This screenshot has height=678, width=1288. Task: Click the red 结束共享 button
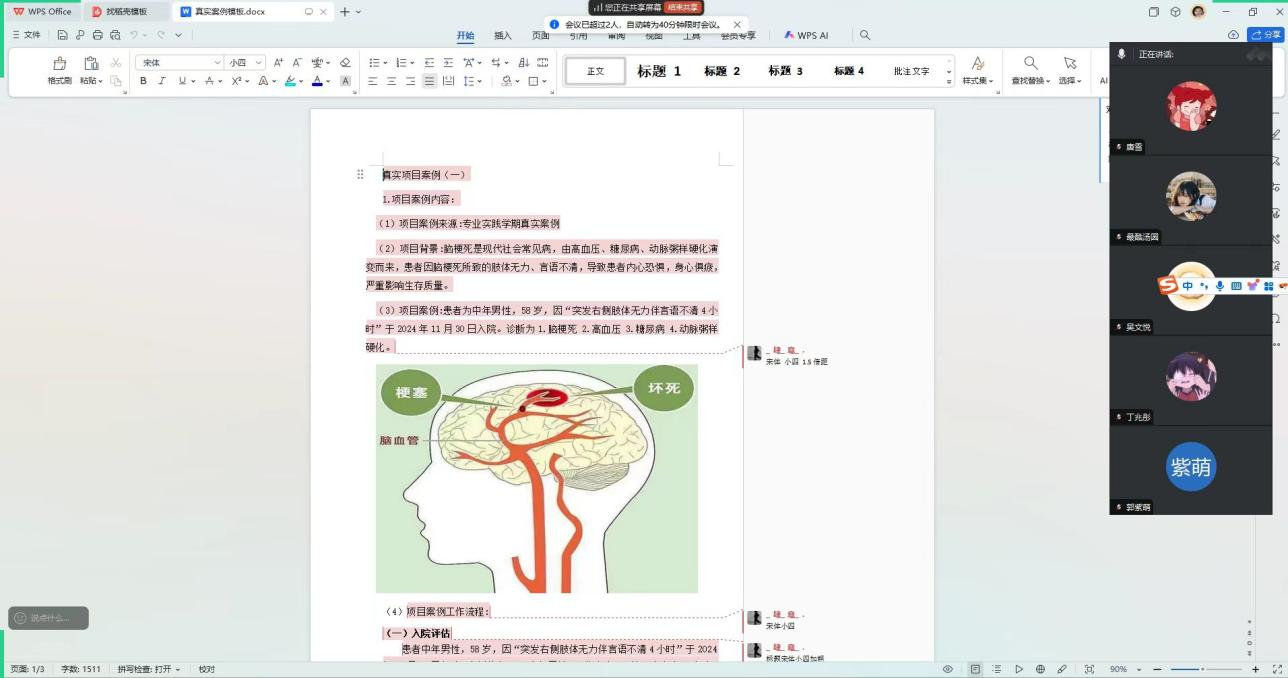click(x=682, y=7)
